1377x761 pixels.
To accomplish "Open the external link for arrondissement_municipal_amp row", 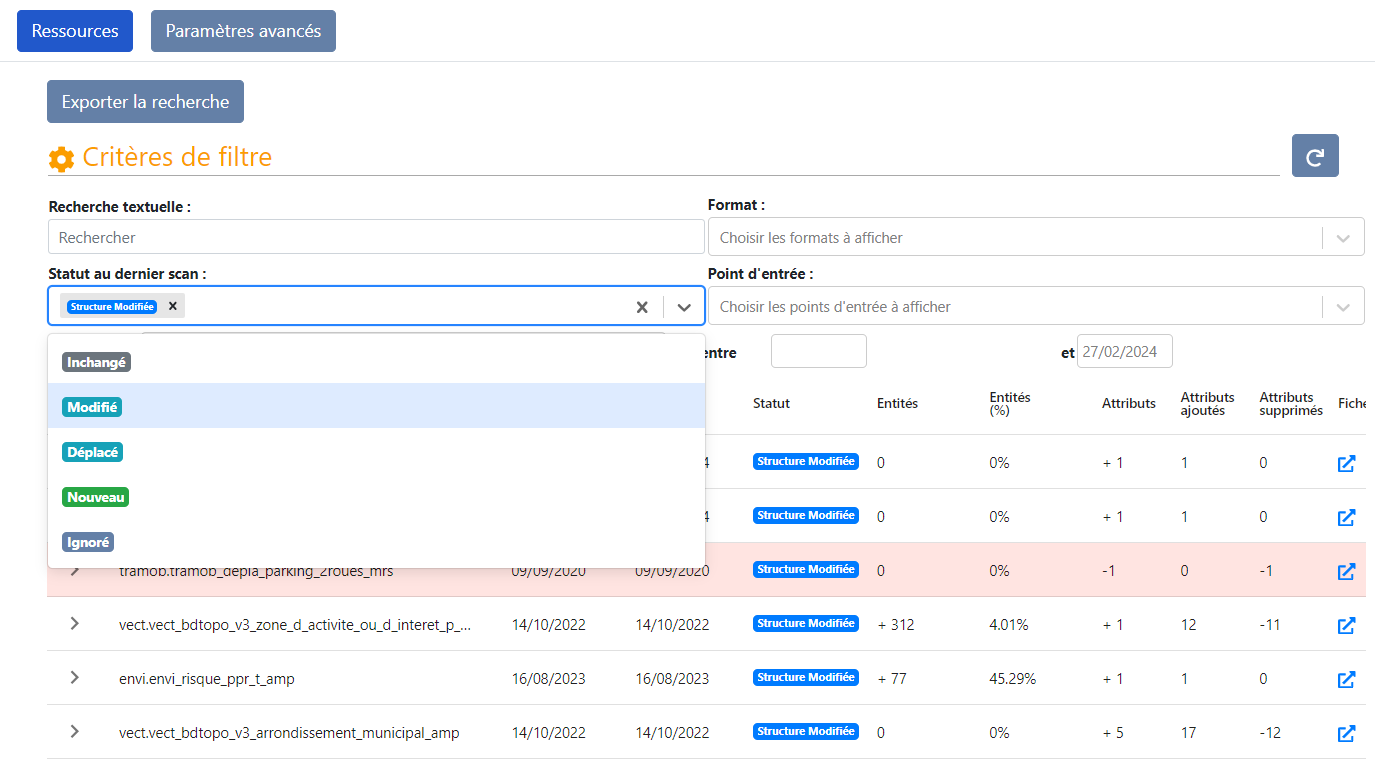I will coord(1347,733).
